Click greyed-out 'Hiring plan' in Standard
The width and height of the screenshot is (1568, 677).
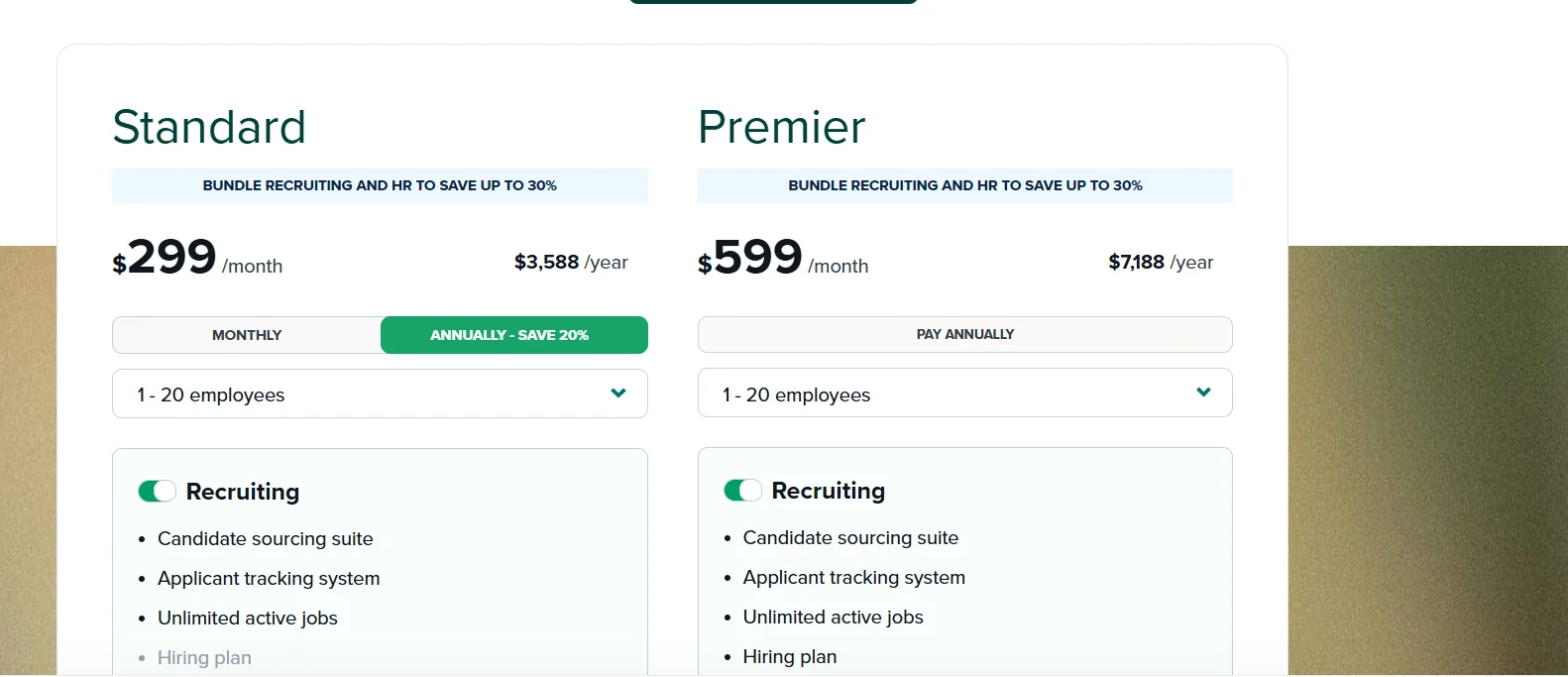(x=204, y=658)
